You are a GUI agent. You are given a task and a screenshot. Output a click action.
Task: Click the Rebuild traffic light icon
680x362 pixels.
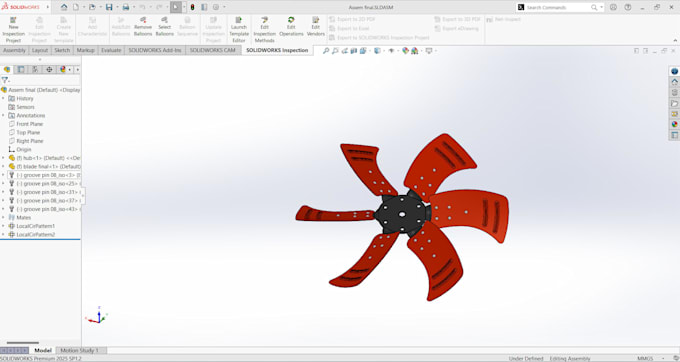point(193,7)
